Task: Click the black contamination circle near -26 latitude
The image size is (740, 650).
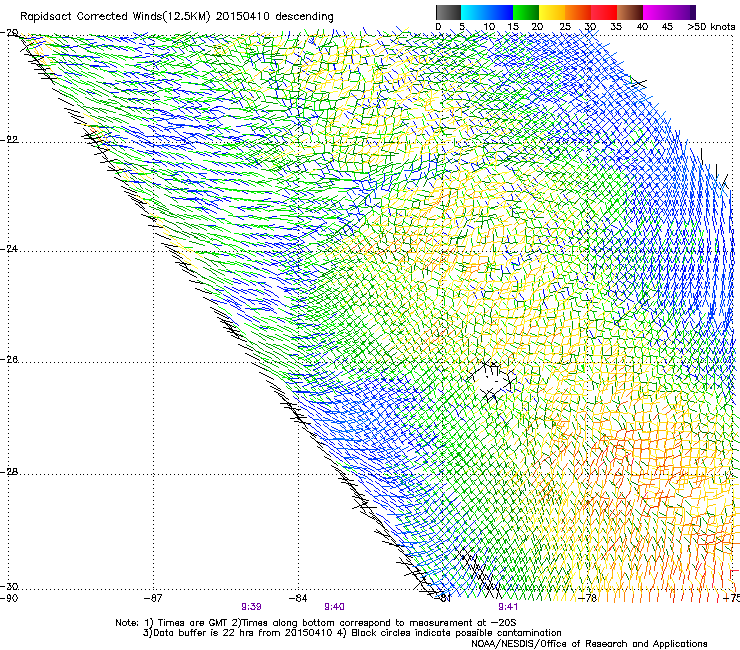Action: pyautogui.click(x=491, y=380)
